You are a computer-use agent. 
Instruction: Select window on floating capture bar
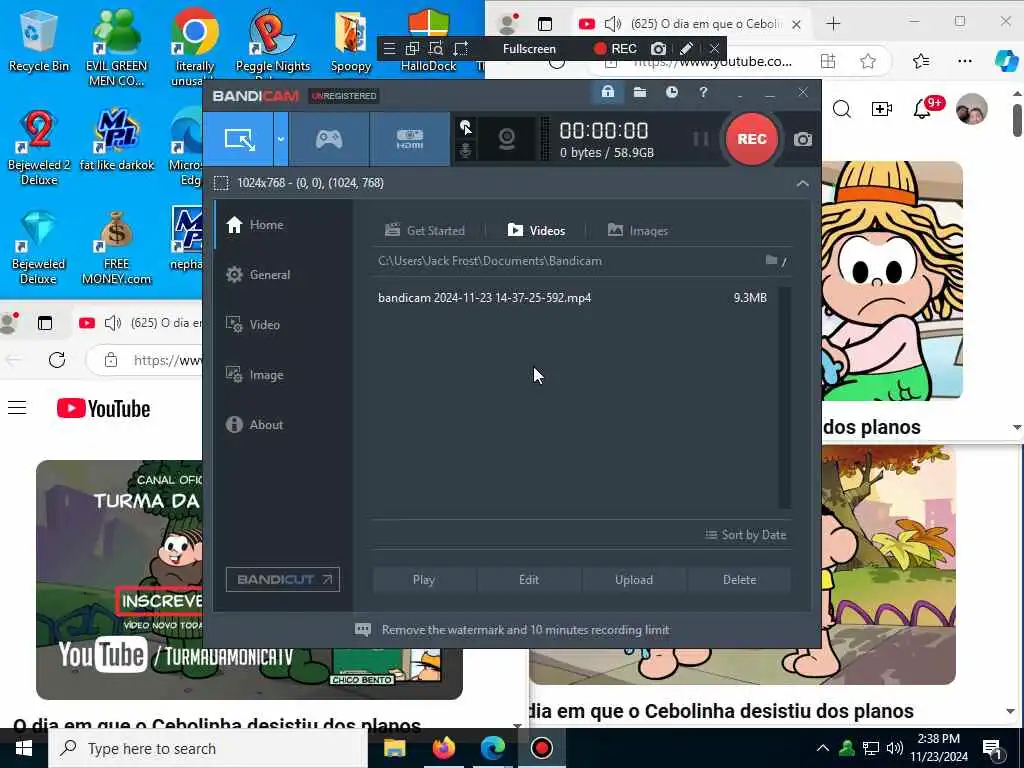click(412, 49)
